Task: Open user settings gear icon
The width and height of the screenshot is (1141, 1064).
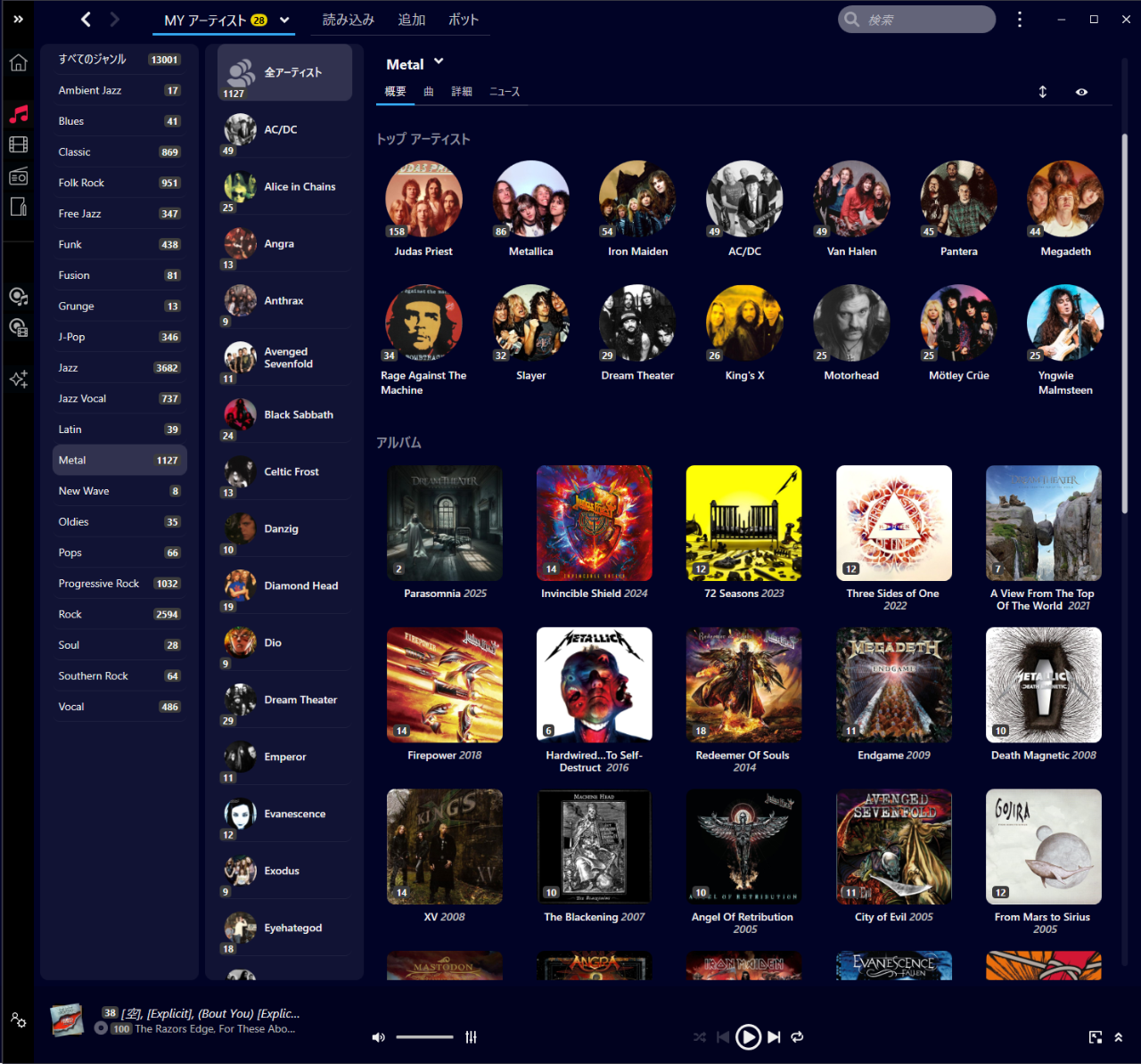Action: 18,1019
